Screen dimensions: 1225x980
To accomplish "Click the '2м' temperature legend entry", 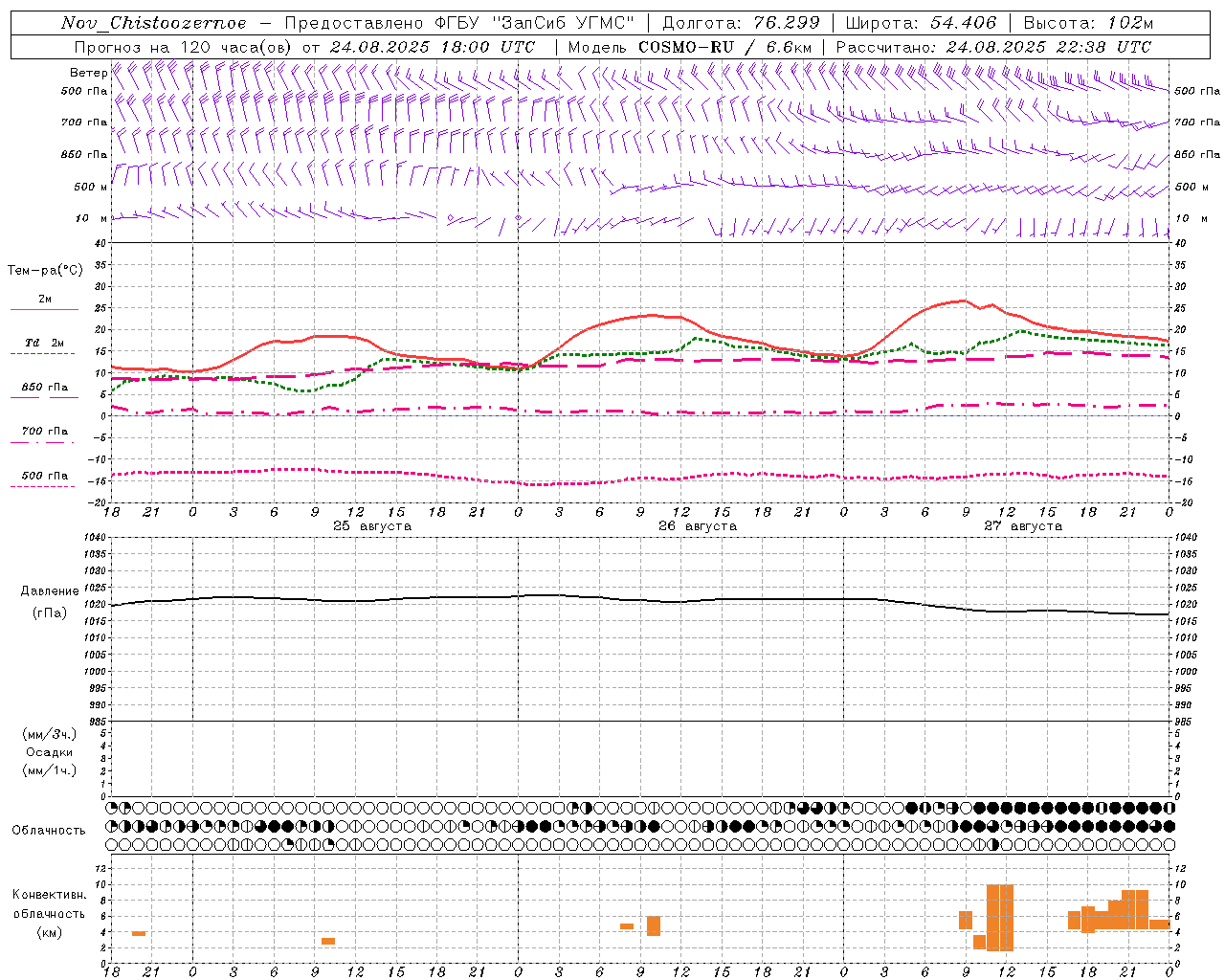I will (x=45, y=300).
